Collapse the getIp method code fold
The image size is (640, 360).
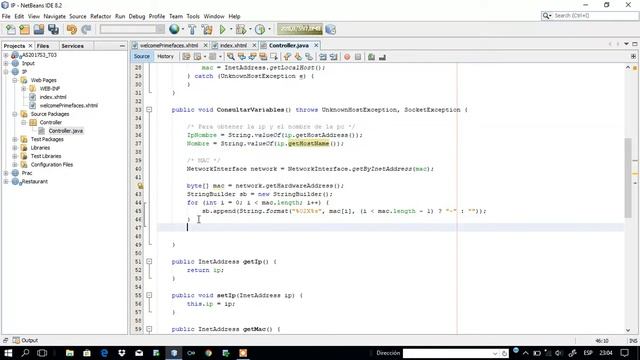tap(149, 262)
